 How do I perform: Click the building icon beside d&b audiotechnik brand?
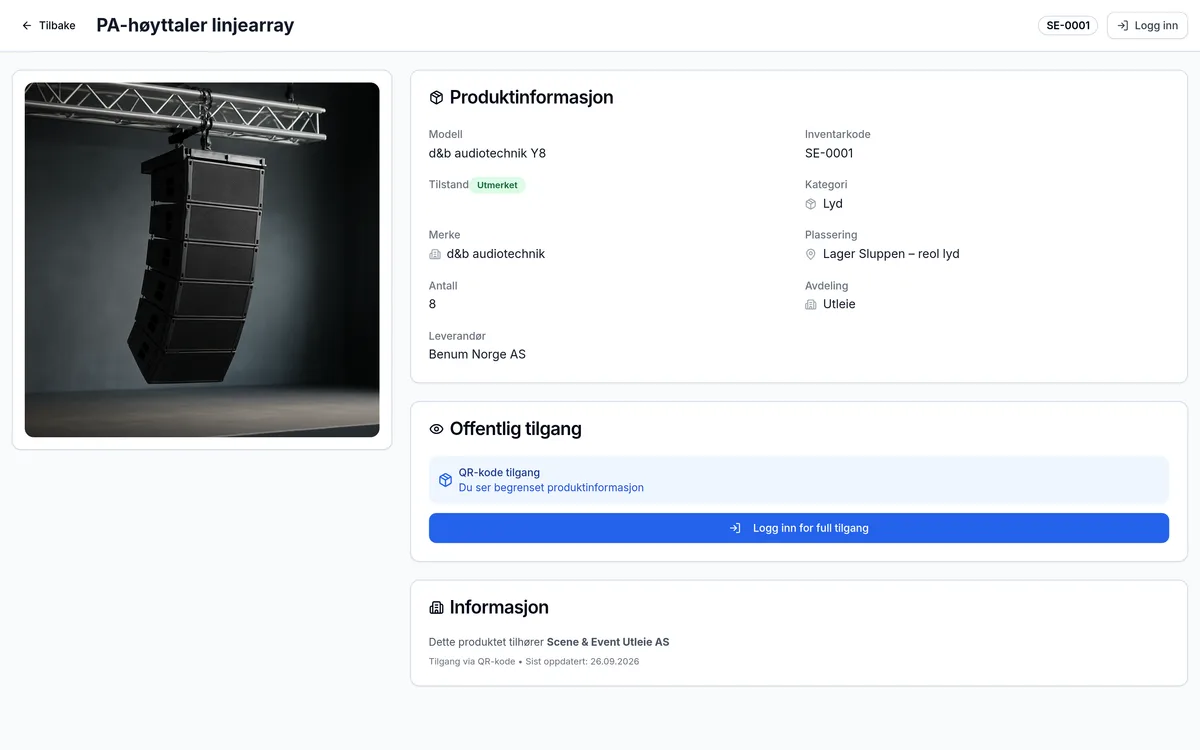[x=435, y=254]
